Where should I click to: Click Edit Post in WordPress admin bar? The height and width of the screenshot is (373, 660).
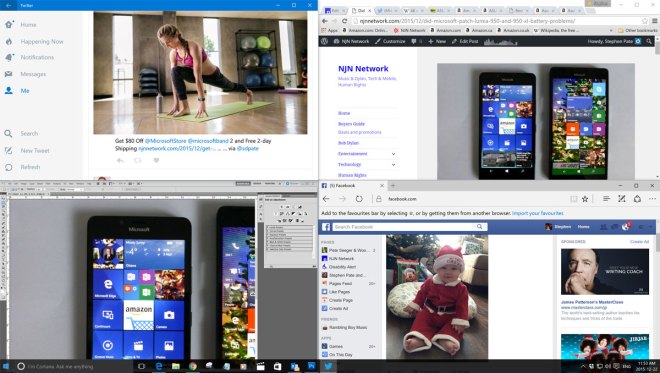tap(465, 41)
